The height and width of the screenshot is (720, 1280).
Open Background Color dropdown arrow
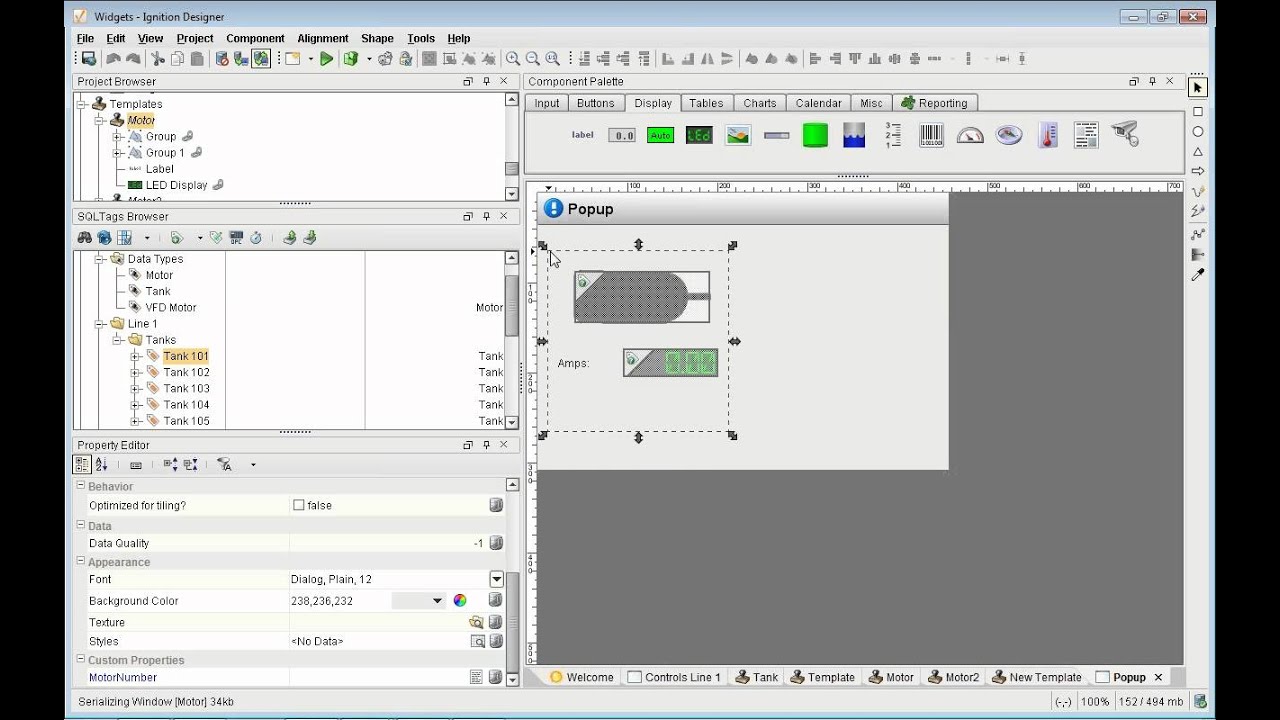pos(437,601)
